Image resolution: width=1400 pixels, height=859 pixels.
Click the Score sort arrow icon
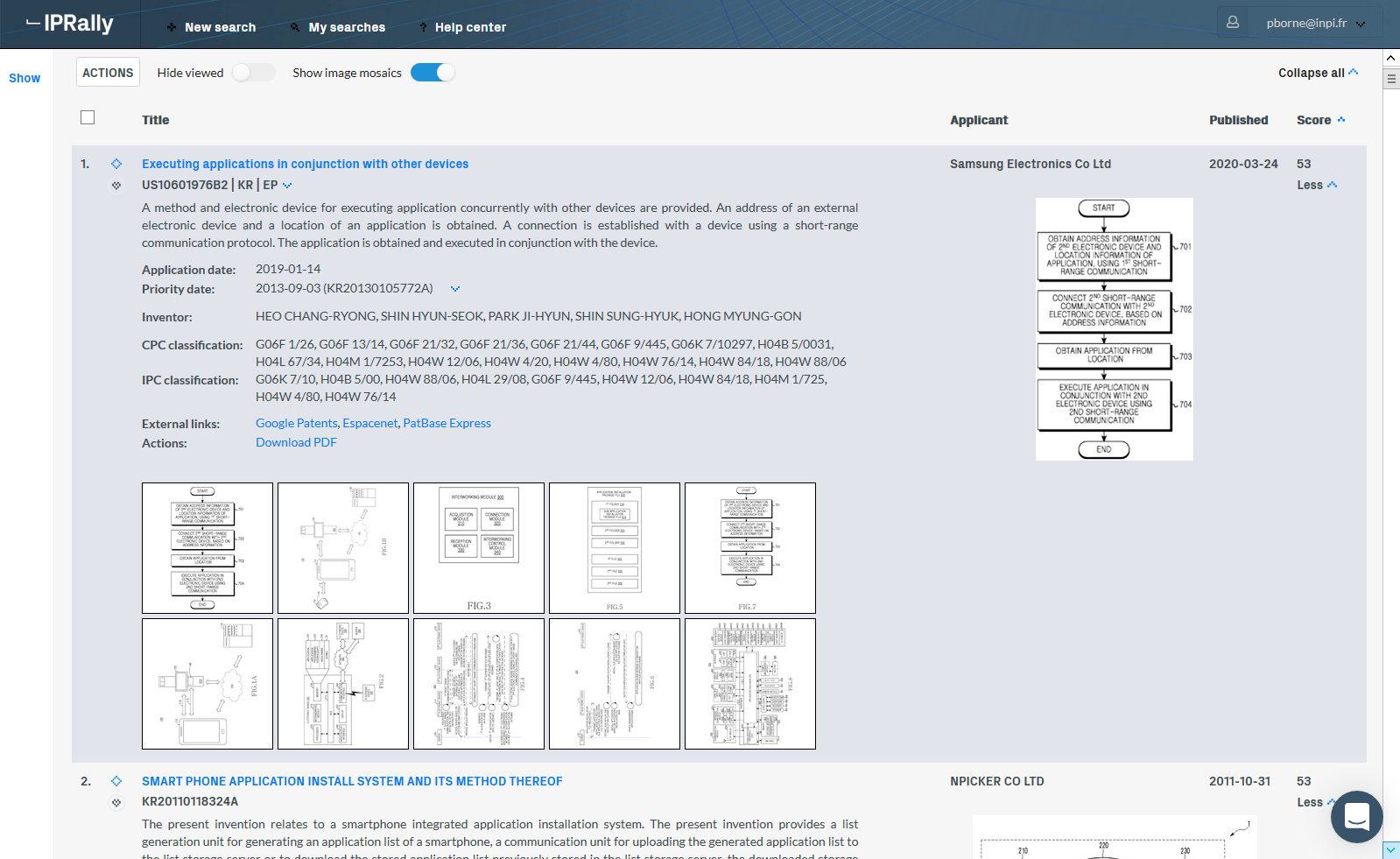click(1341, 120)
